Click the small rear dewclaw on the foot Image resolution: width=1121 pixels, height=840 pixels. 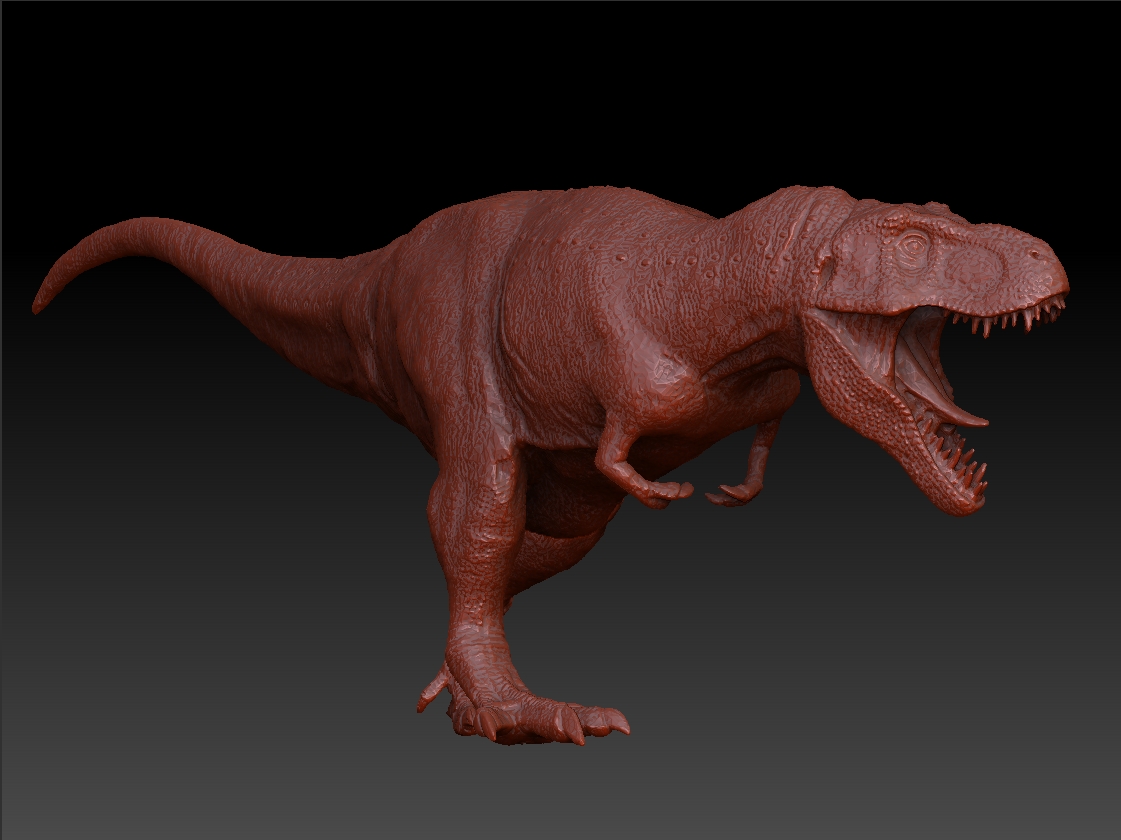coord(432,692)
